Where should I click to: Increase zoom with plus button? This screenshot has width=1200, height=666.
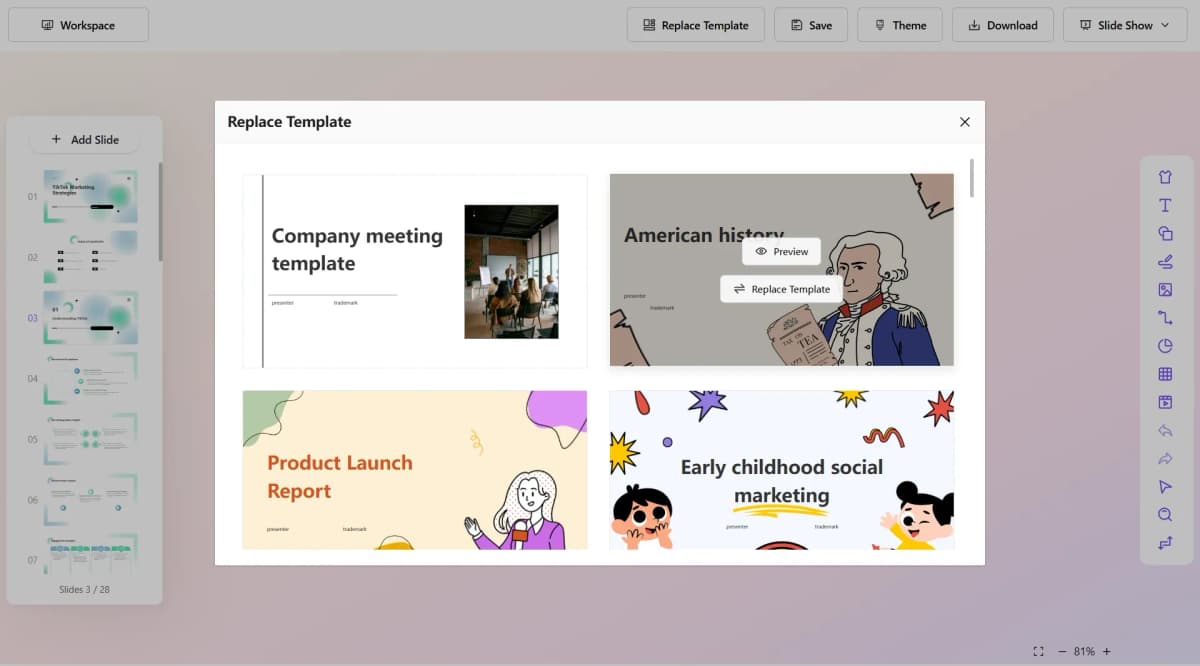(x=1107, y=651)
